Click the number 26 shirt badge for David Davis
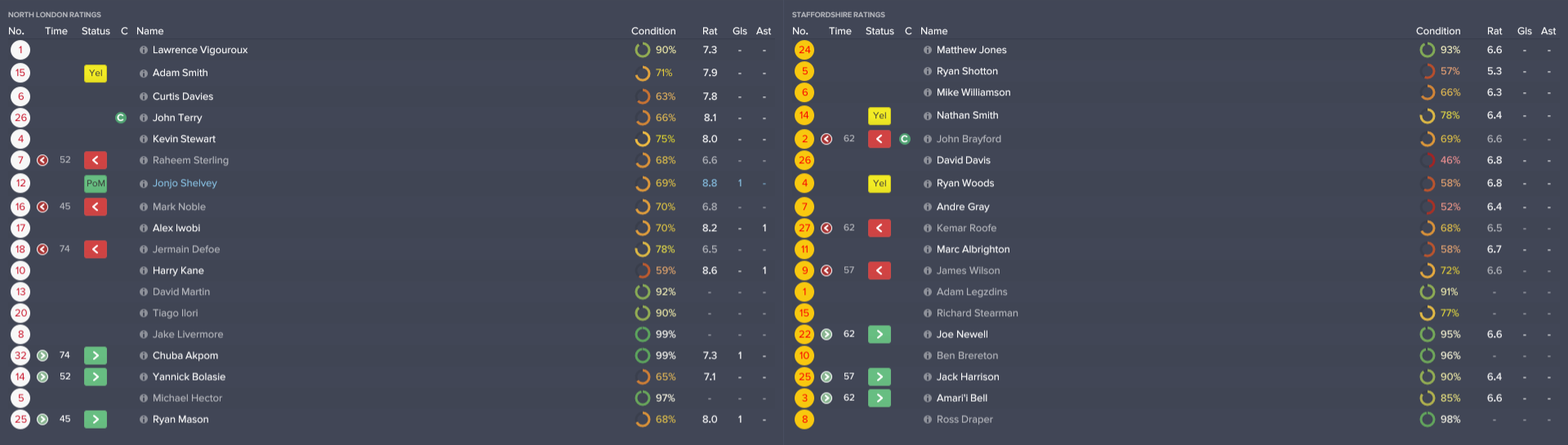1568x445 pixels. click(804, 161)
